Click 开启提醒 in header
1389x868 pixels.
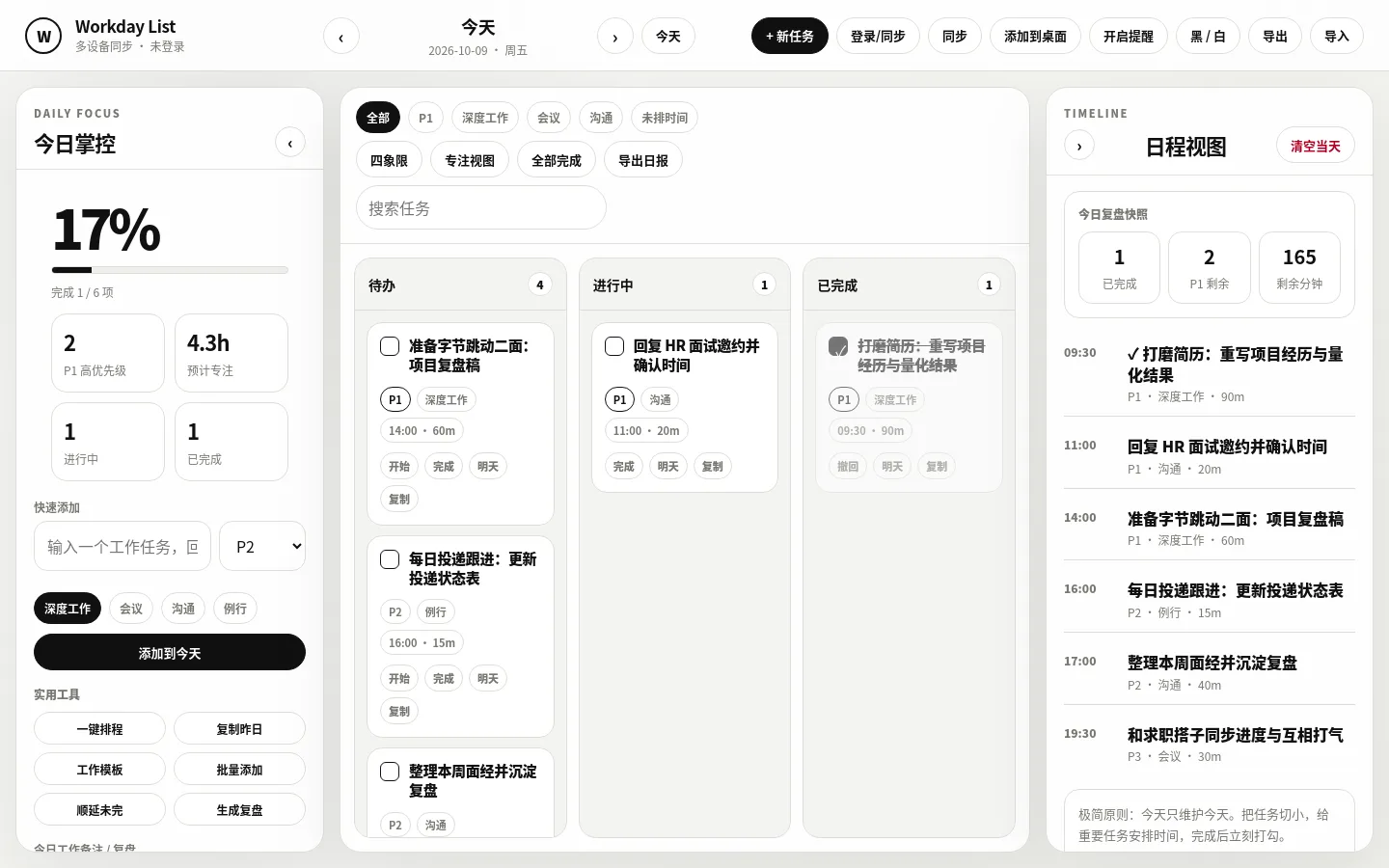point(1129,36)
